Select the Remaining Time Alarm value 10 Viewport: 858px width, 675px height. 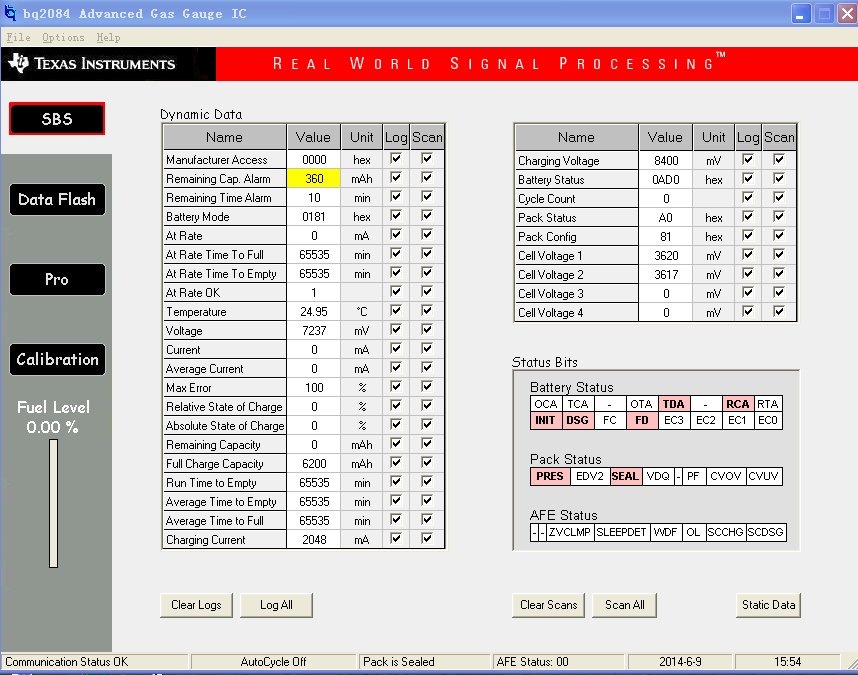[x=314, y=197]
